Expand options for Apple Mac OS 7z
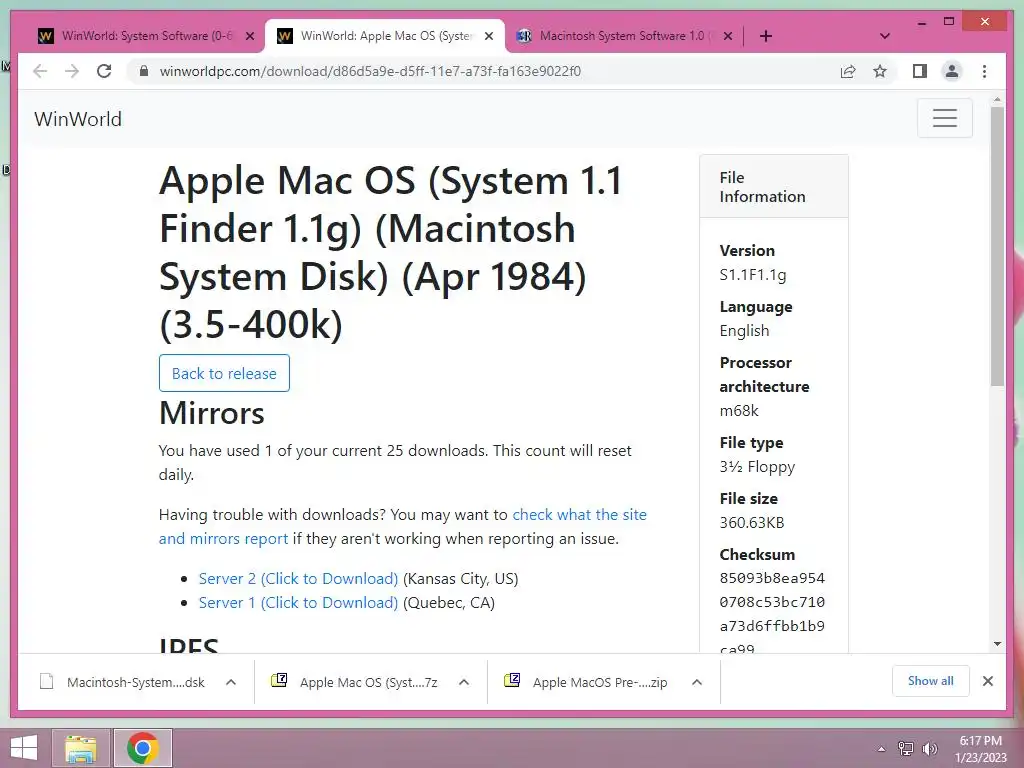The image size is (1024, 768). (x=464, y=682)
